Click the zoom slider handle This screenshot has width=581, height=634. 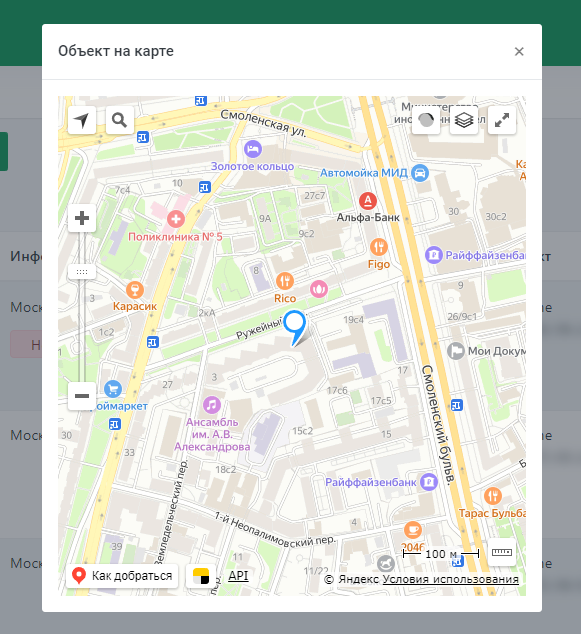82,272
